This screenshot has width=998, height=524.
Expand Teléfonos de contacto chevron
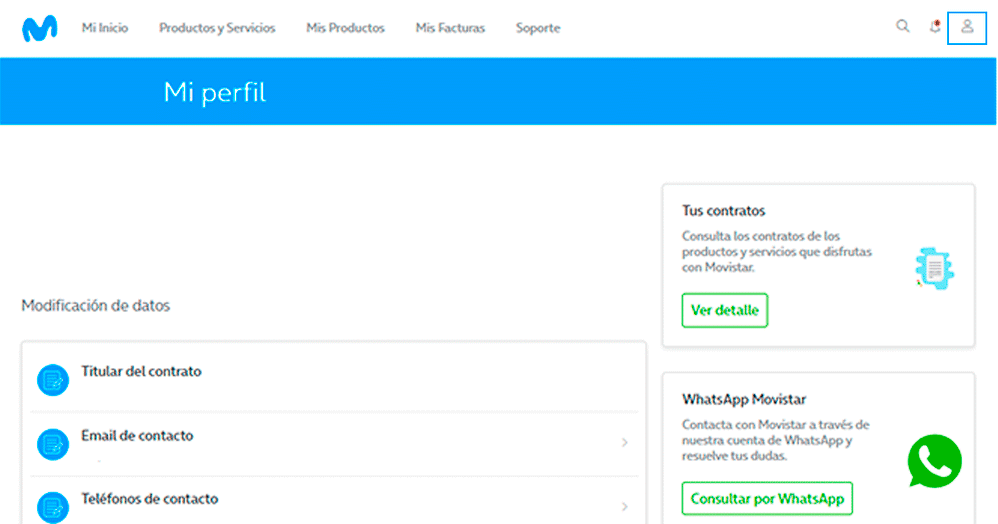(x=624, y=507)
